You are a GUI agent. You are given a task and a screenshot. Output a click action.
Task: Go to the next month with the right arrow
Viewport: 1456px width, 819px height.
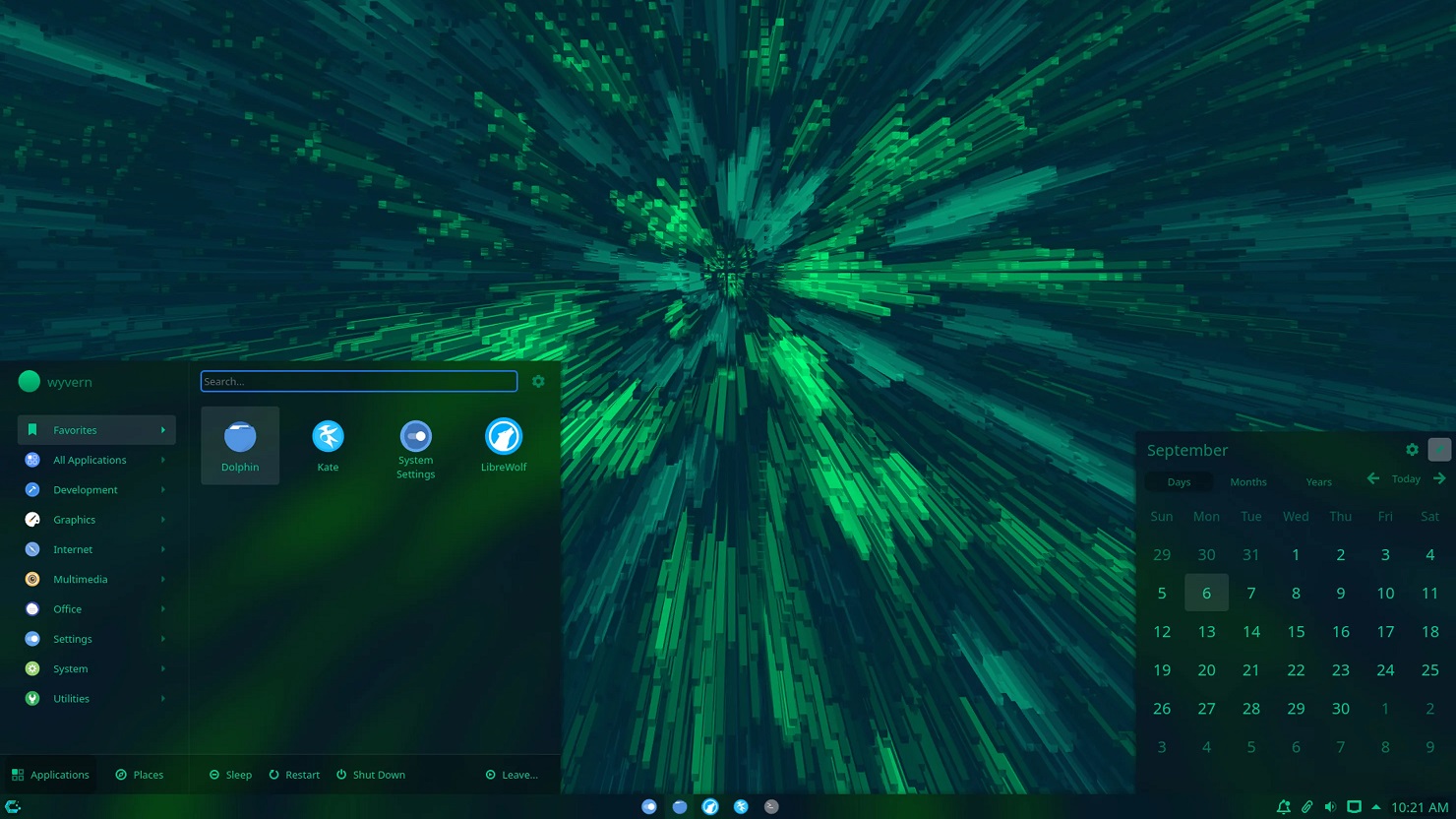pos(1439,479)
